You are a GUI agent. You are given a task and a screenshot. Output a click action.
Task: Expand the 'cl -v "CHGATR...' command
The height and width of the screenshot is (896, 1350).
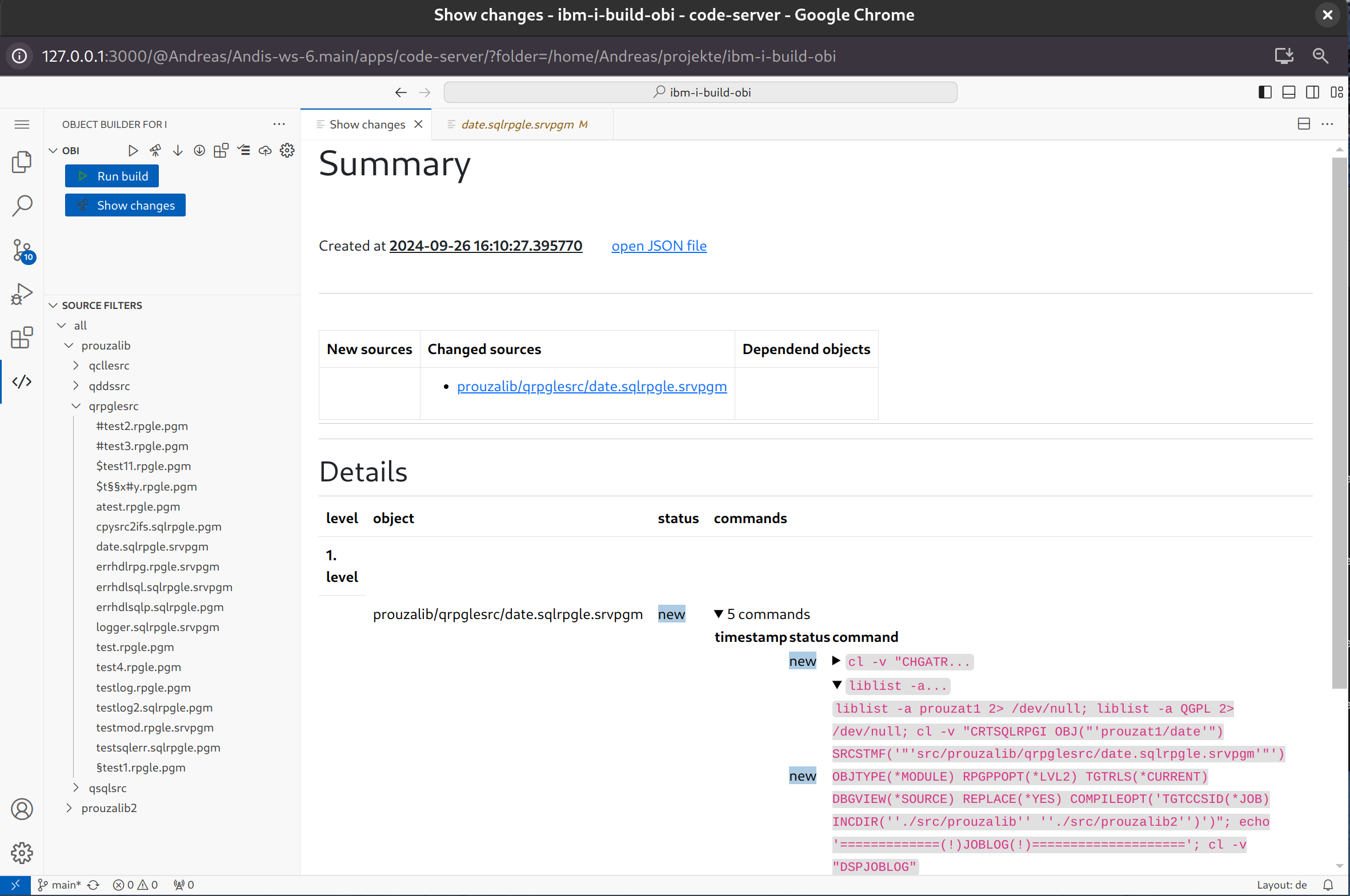pos(836,661)
